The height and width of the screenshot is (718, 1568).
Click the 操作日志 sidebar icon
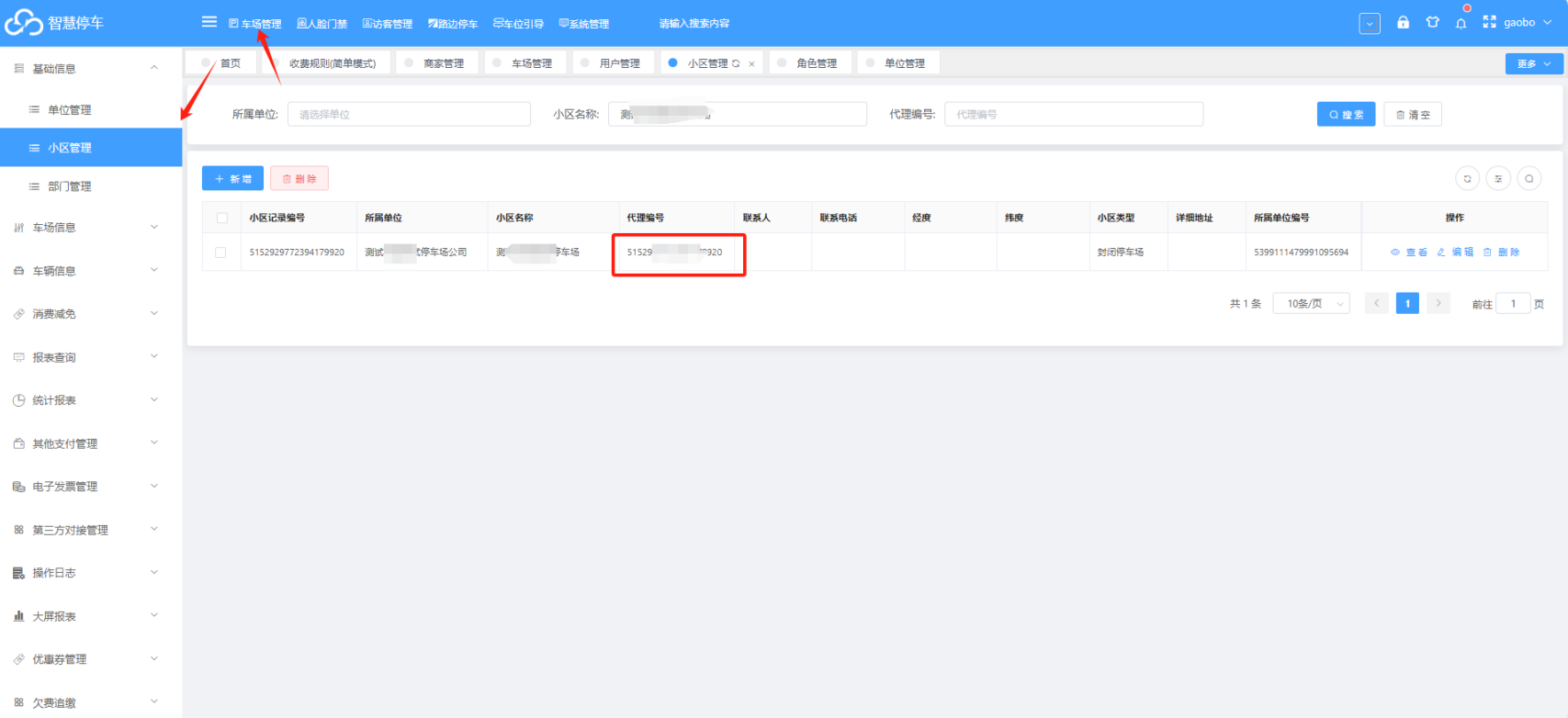[18, 573]
